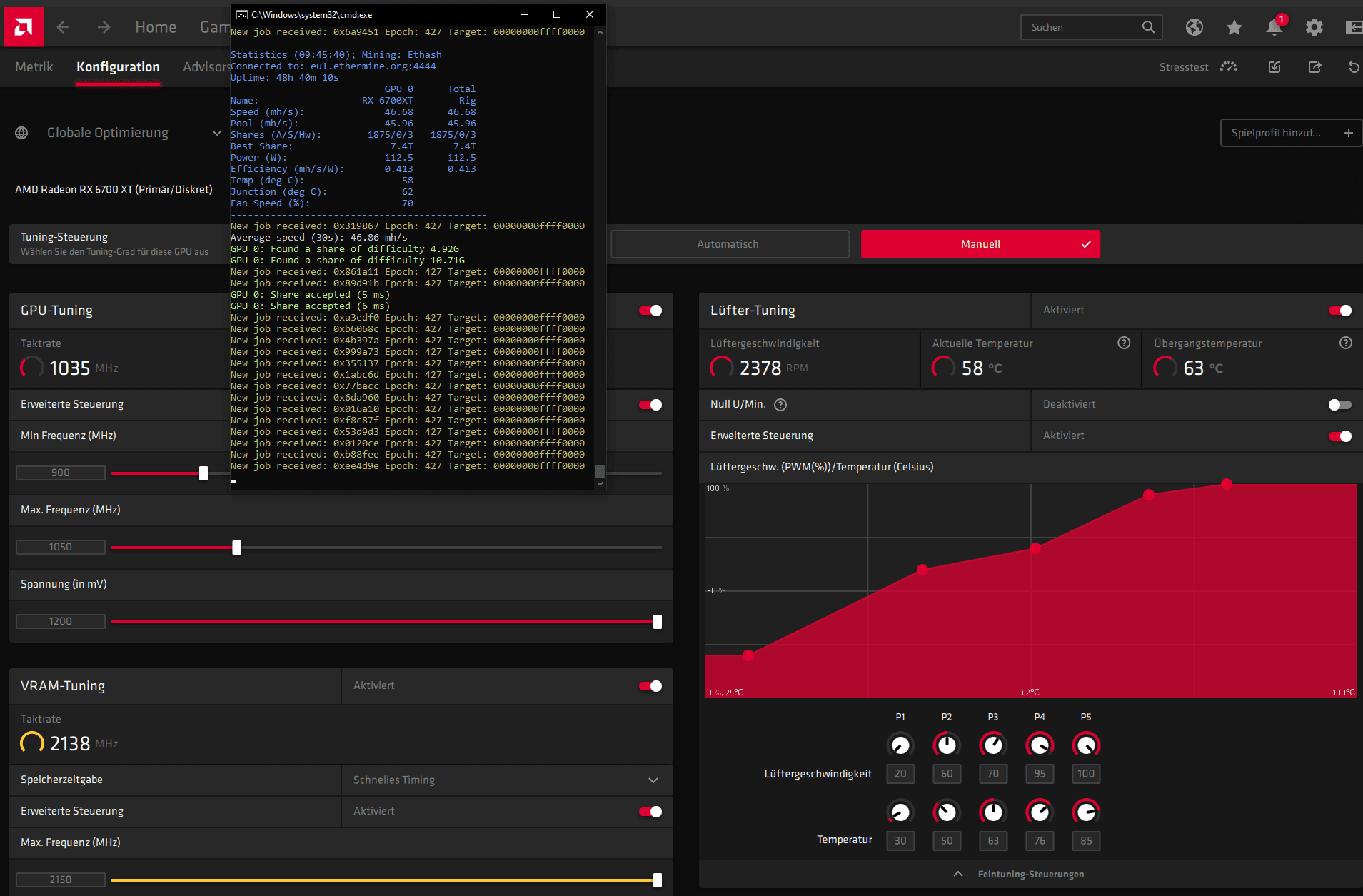Click the reset undo arrow icon
The height and width of the screenshot is (896, 1363).
point(1354,66)
